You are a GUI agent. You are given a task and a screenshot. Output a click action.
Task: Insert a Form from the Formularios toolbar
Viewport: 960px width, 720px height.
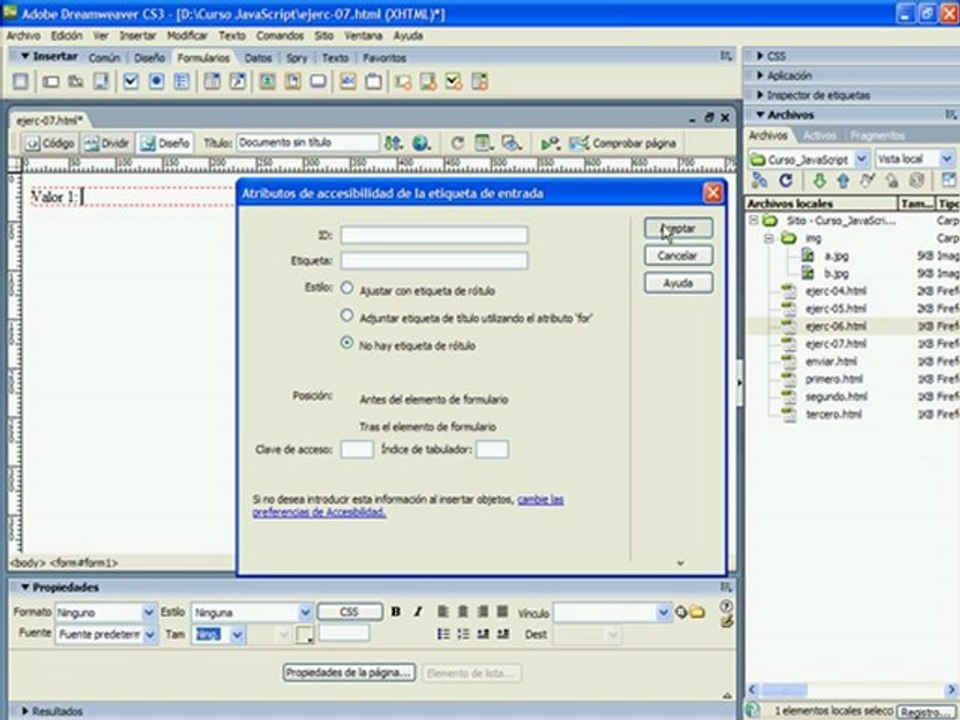[x=20, y=81]
